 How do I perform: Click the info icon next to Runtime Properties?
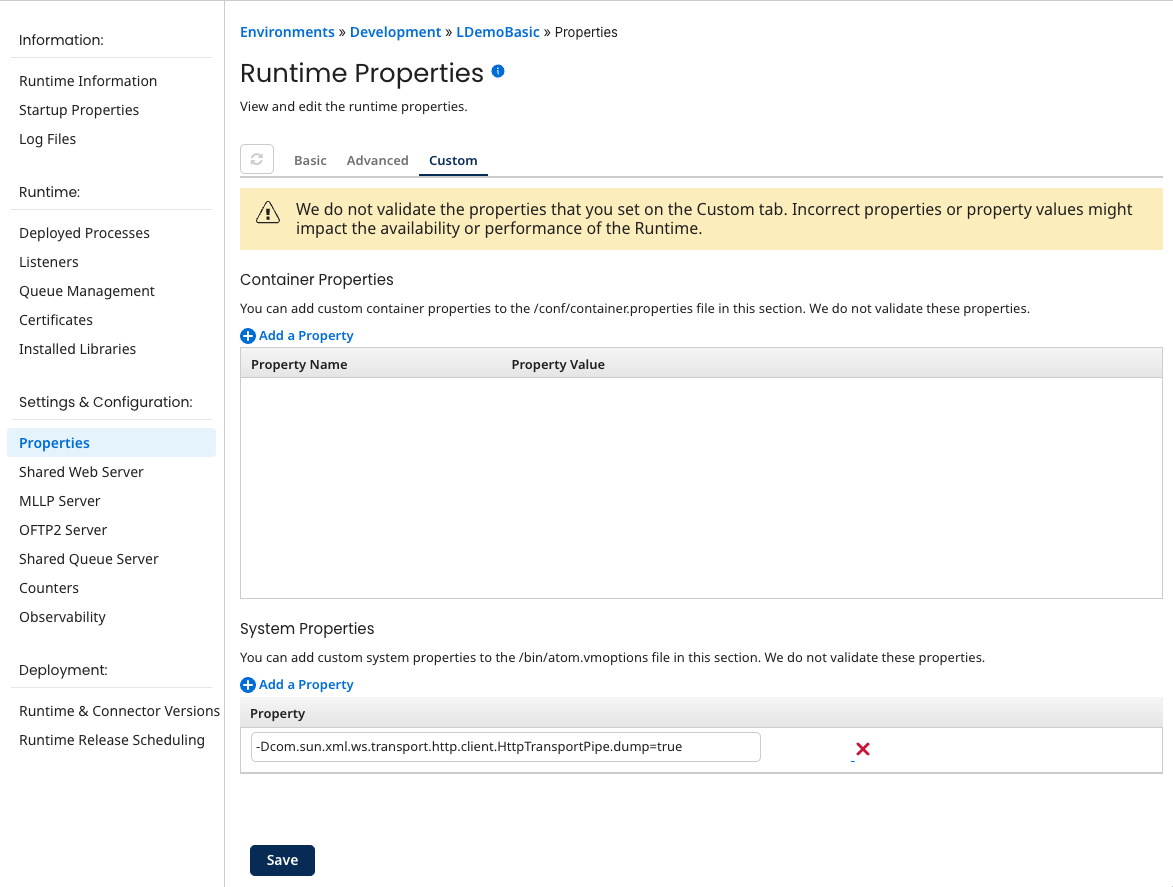click(498, 72)
